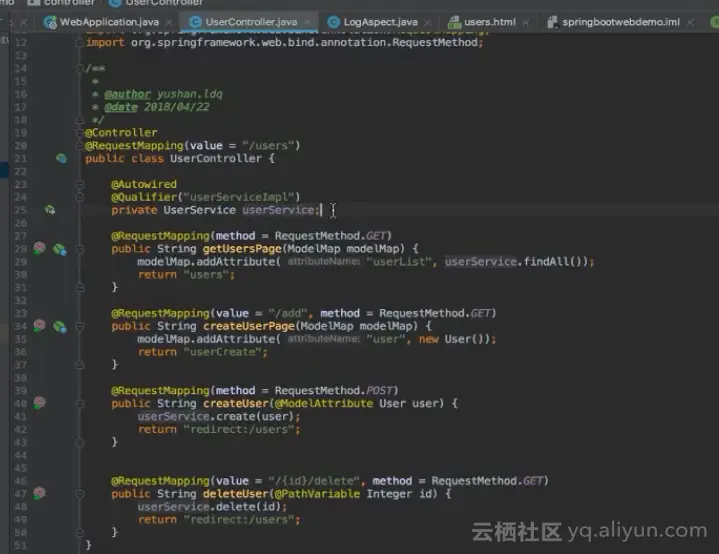Viewport: 719px width, 554px height.
Task: Click the "/add" mapping value string
Action: [x=288, y=313]
